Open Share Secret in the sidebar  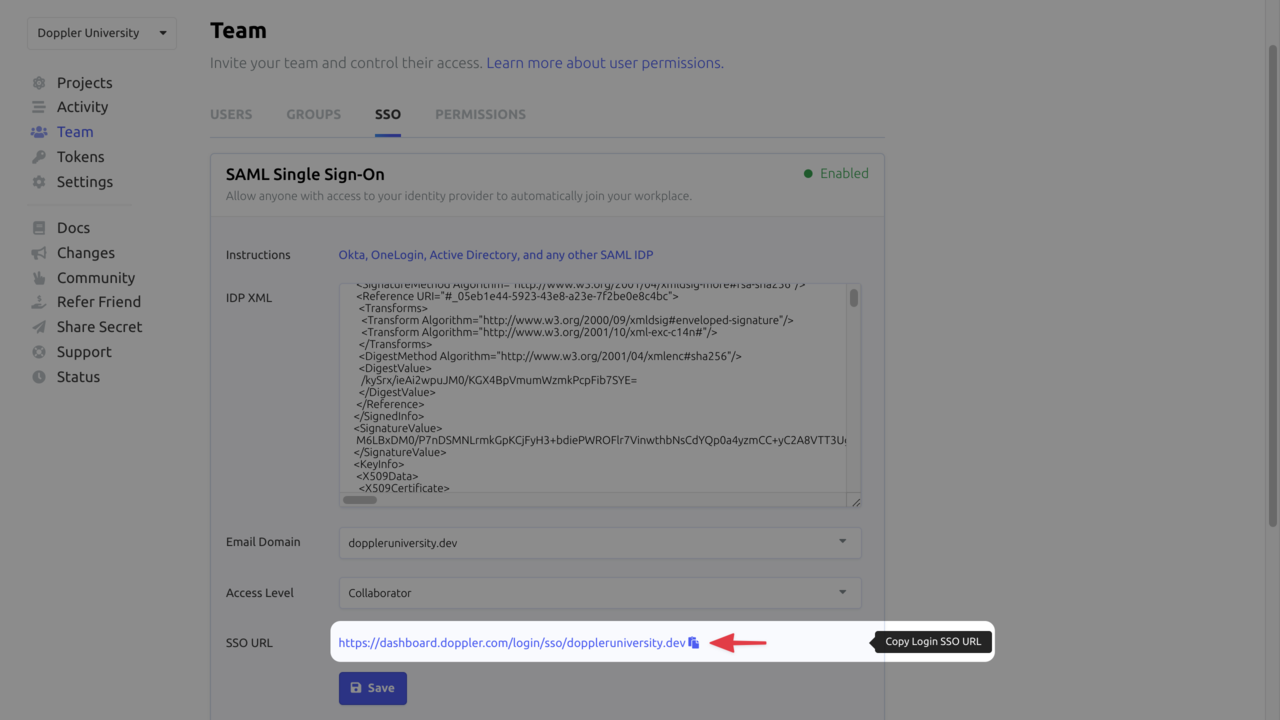tap(99, 327)
